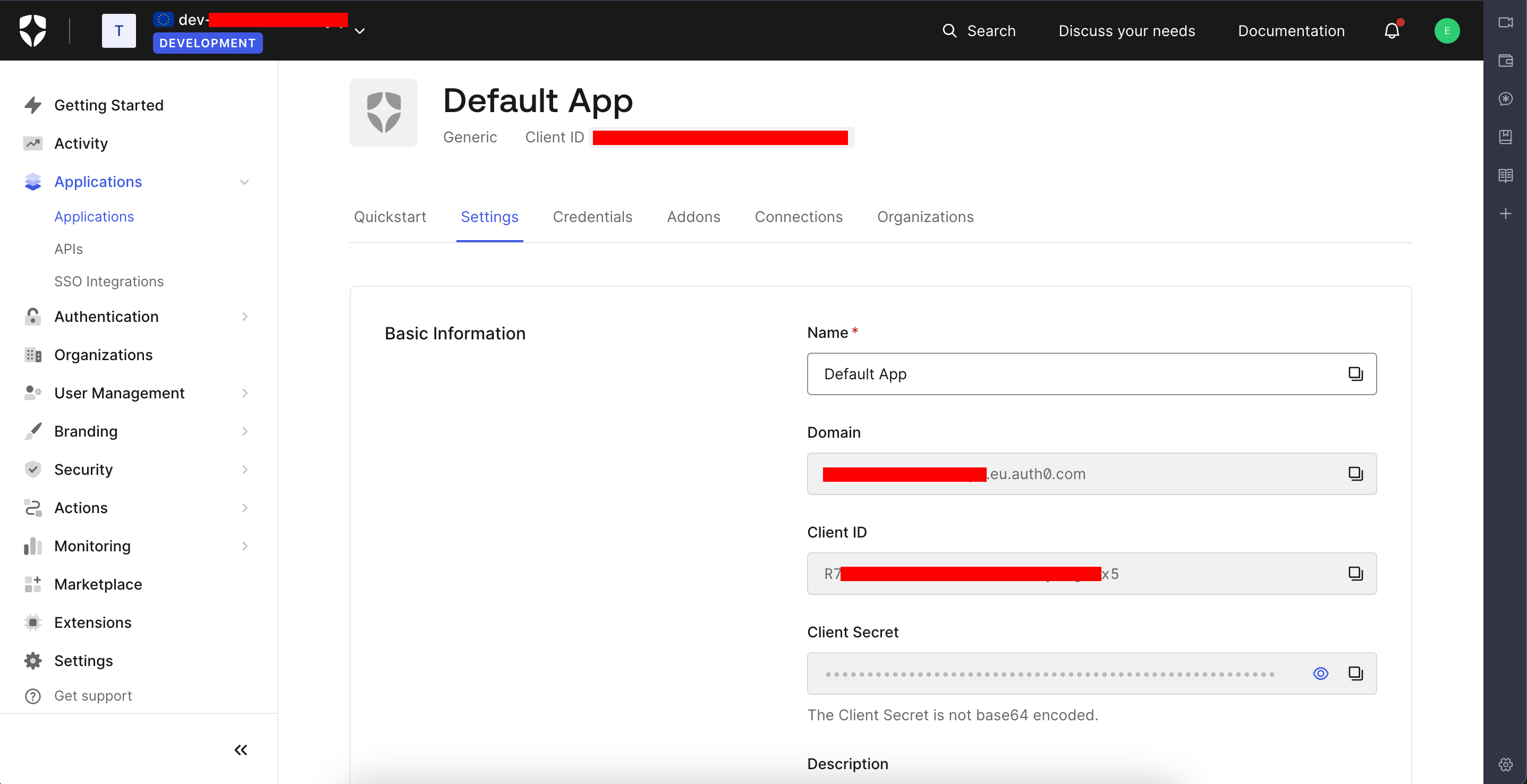Click the Security shield check icon
The width and height of the screenshot is (1527, 784).
click(32, 470)
